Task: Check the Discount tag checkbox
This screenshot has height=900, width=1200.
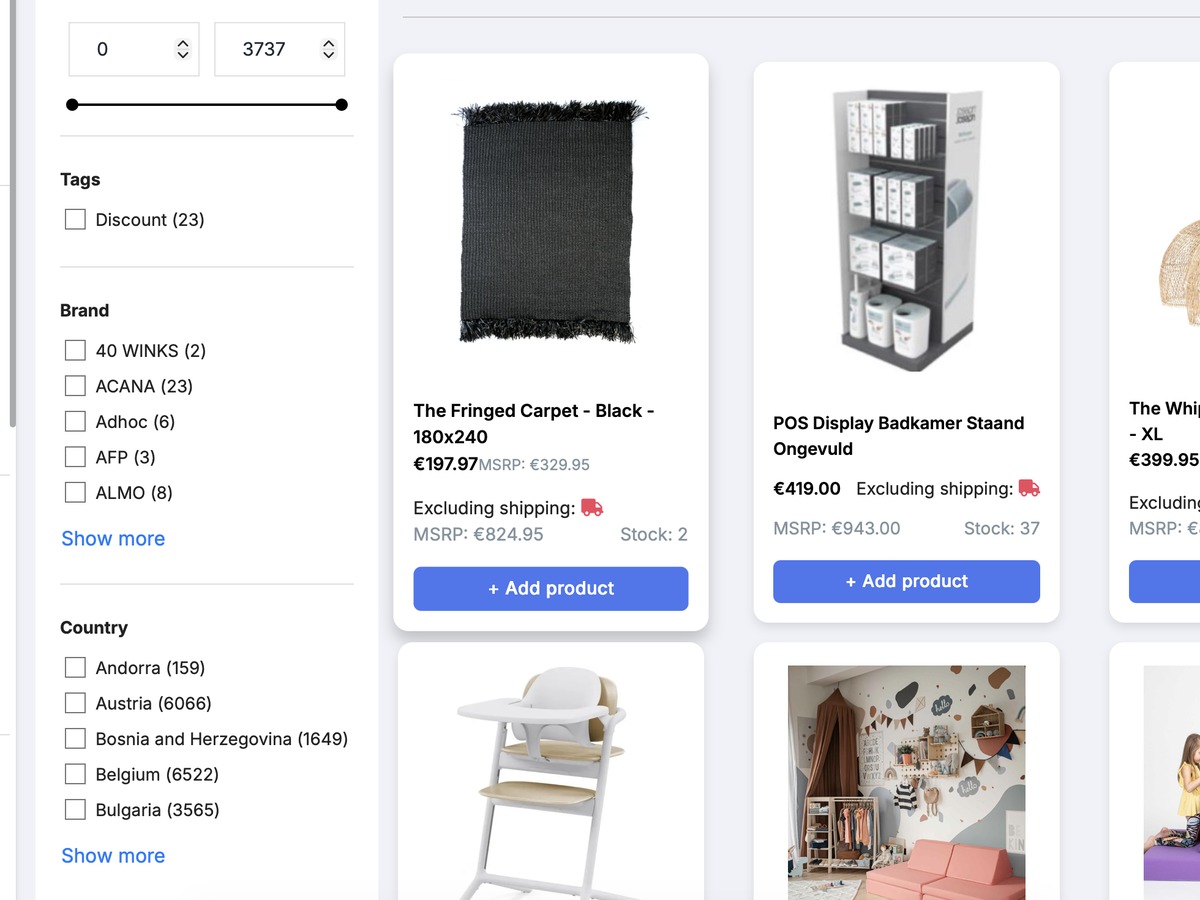Action: point(75,219)
